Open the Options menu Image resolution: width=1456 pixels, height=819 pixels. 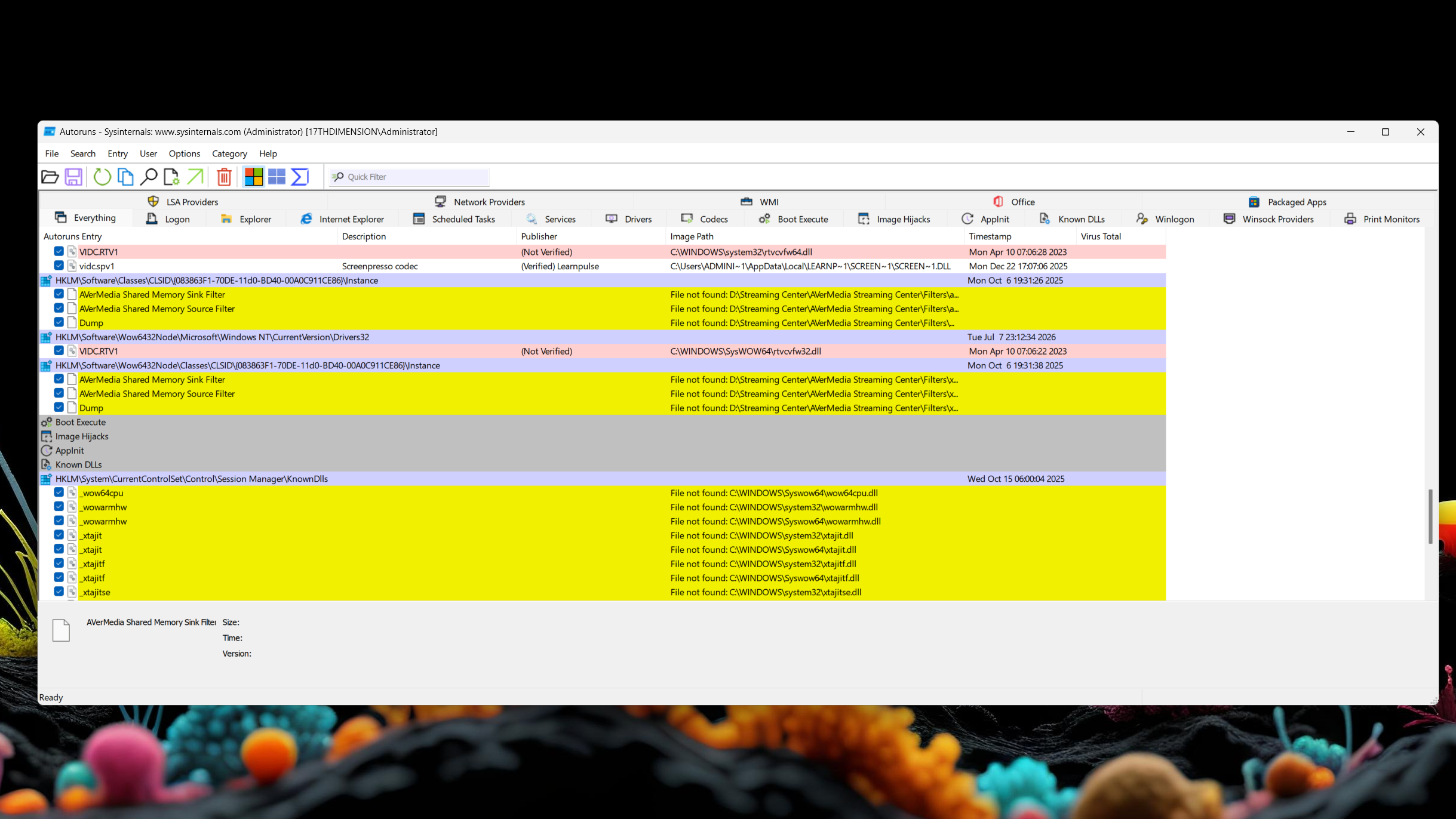tap(185, 153)
